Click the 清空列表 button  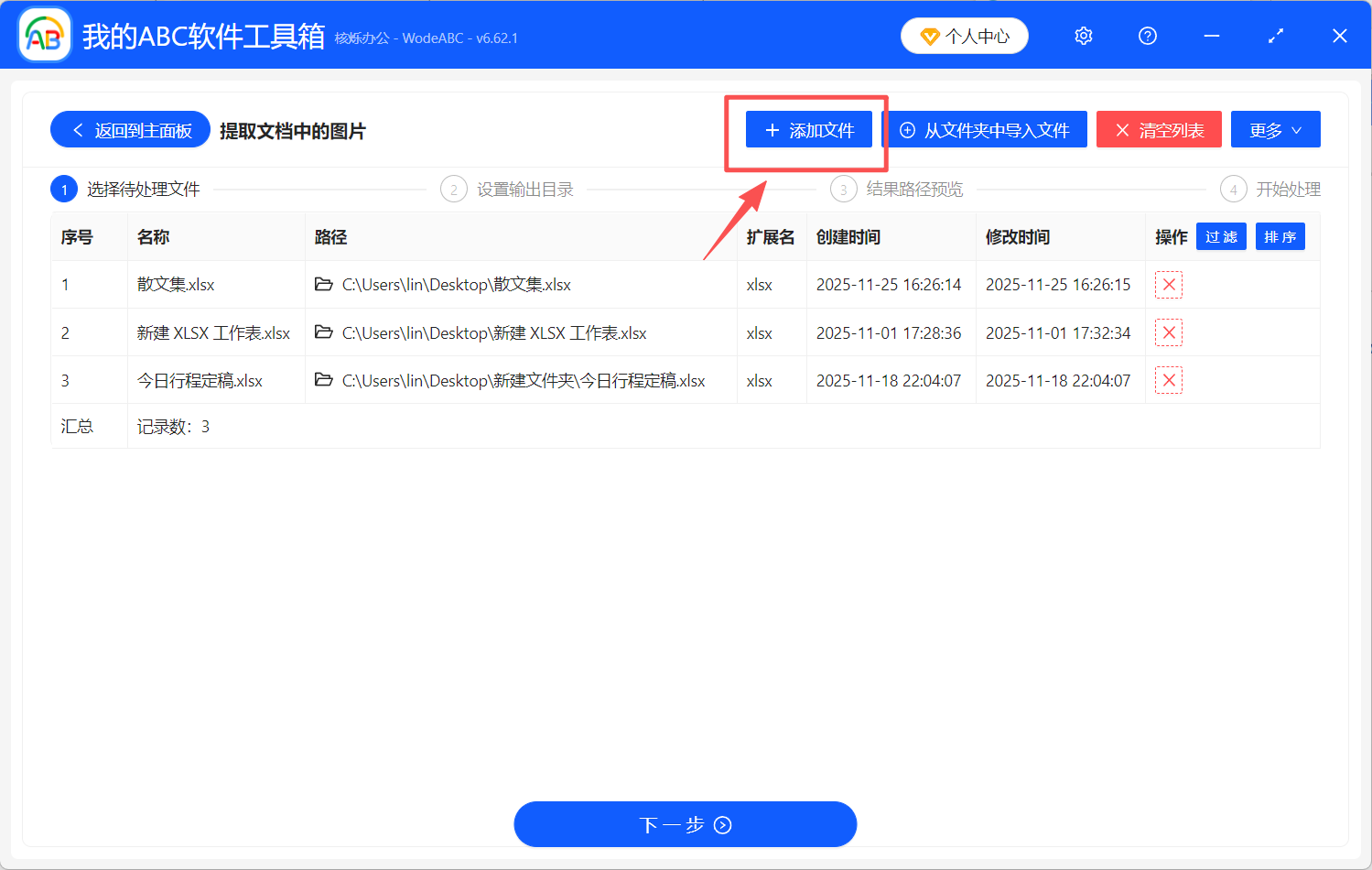click(1159, 129)
